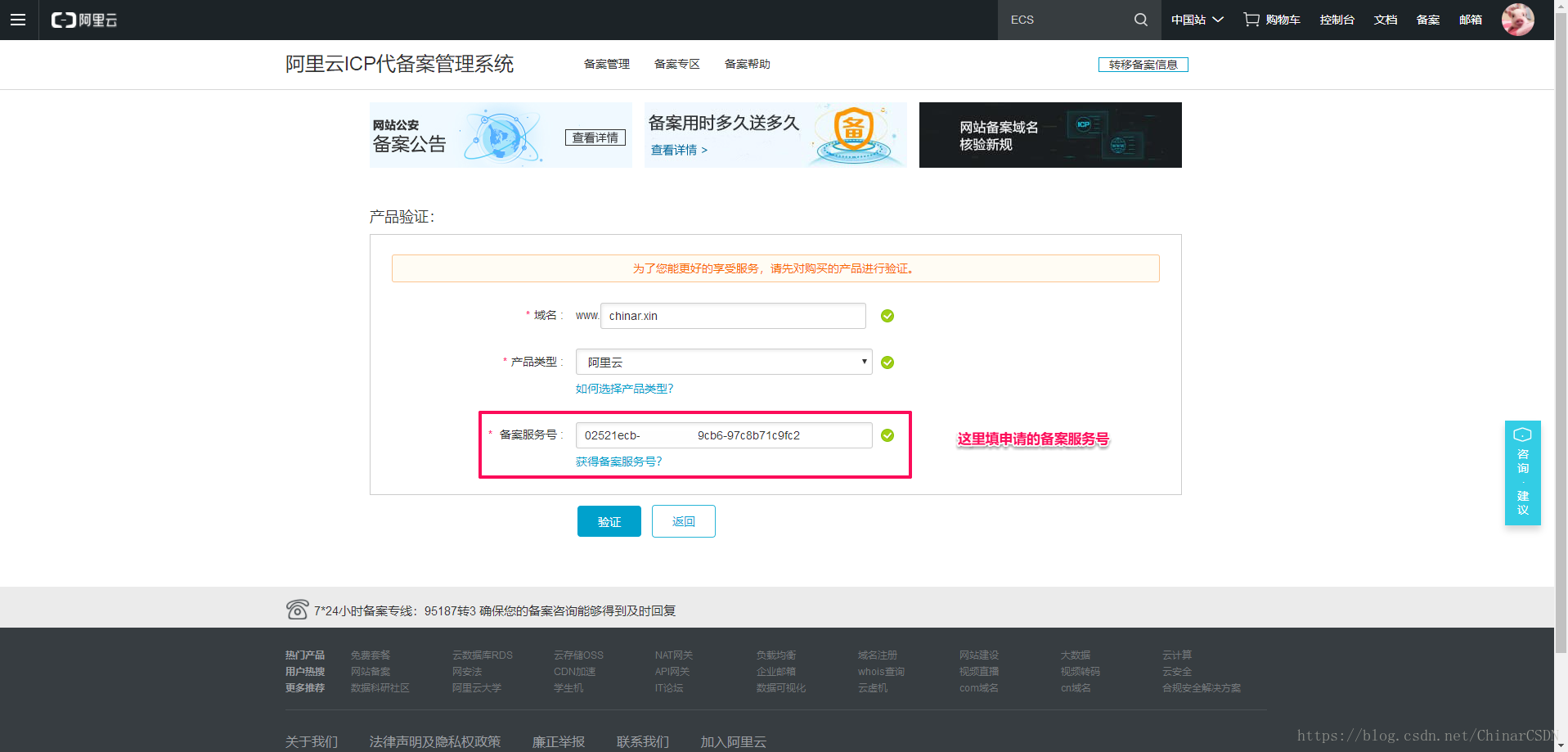Click the green check beside the domain field
This screenshot has width=1568, height=752.
(x=887, y=316)
